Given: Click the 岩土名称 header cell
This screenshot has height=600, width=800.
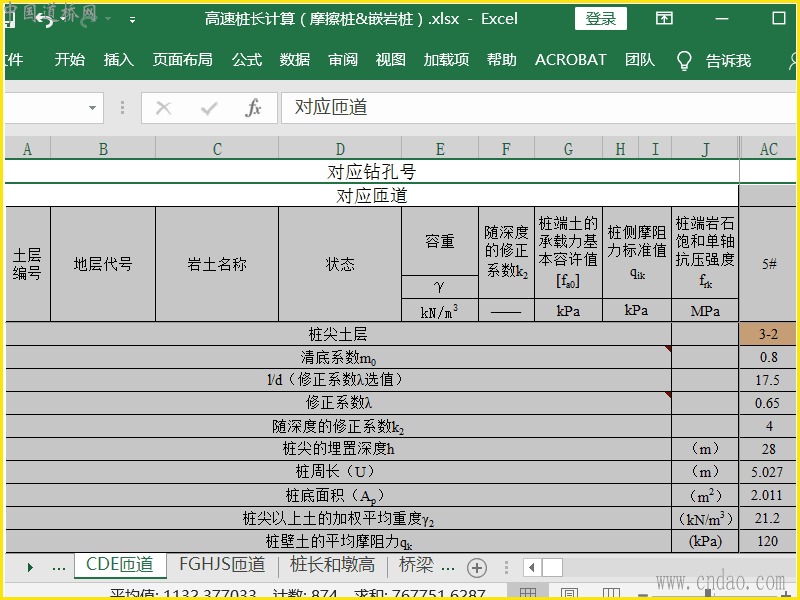Looking at the screenshot, I should click(x=217, y=264).
